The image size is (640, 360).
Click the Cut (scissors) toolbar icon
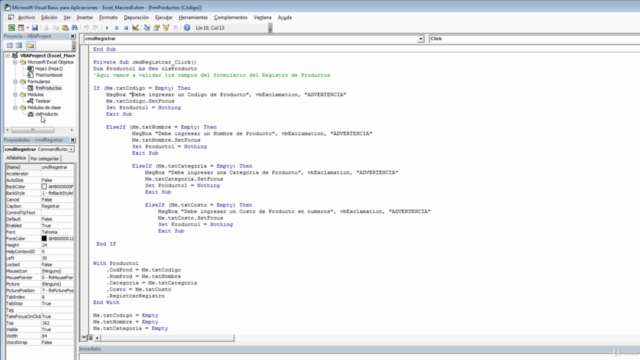[46, 28]
